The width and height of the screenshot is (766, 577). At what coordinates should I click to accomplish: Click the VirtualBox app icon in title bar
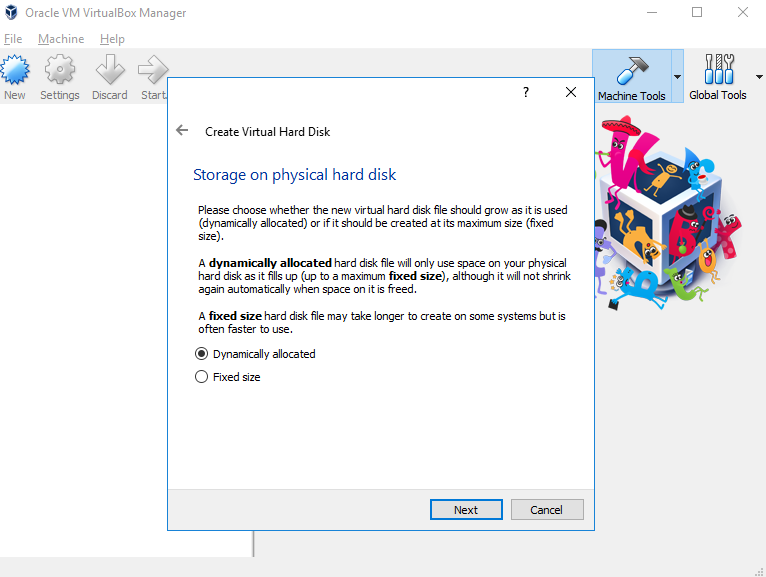point(11,12)
